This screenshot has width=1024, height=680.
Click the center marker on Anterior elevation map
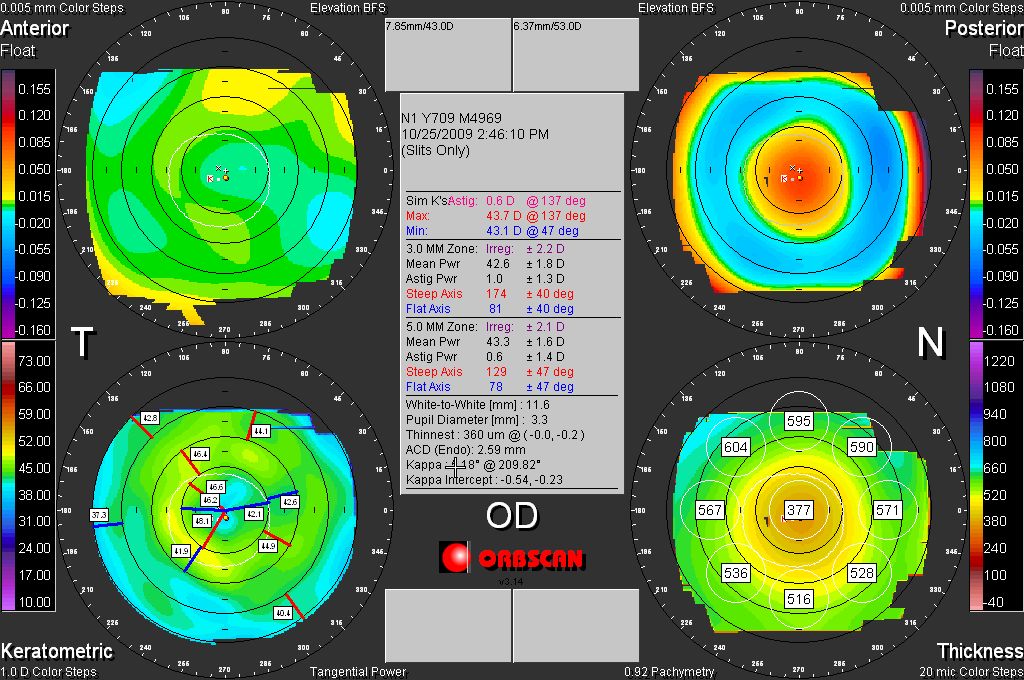[225, 177]
